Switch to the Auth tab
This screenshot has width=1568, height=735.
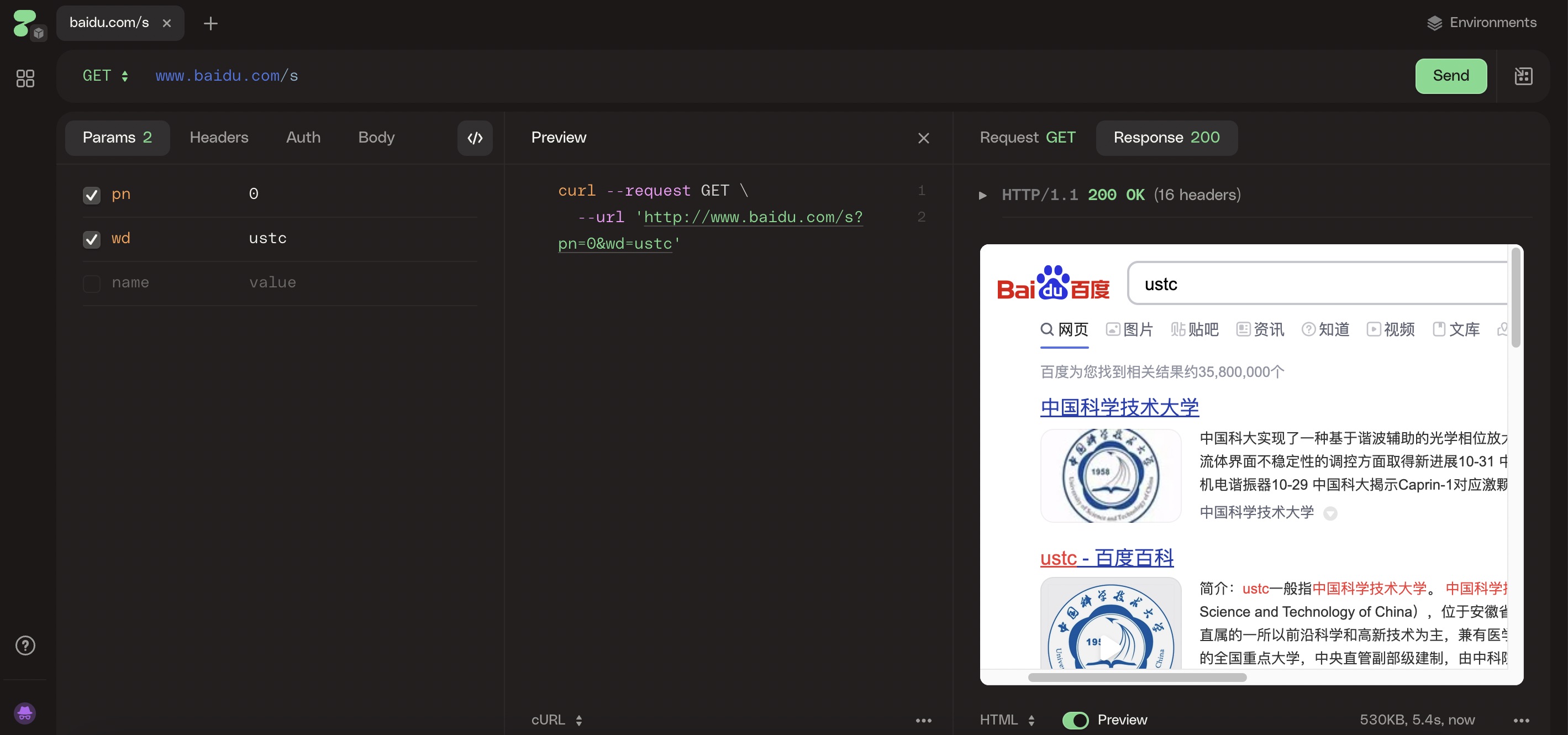pos(303,138)
